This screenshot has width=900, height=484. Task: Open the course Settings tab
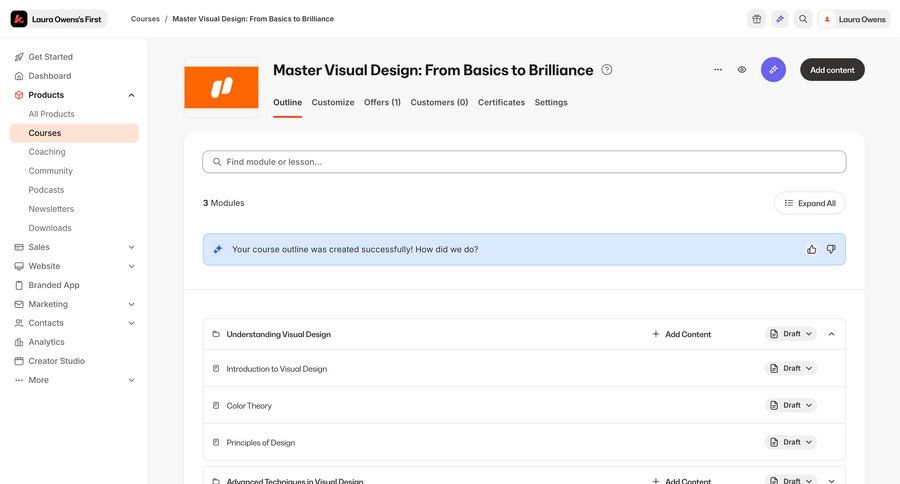551,102
